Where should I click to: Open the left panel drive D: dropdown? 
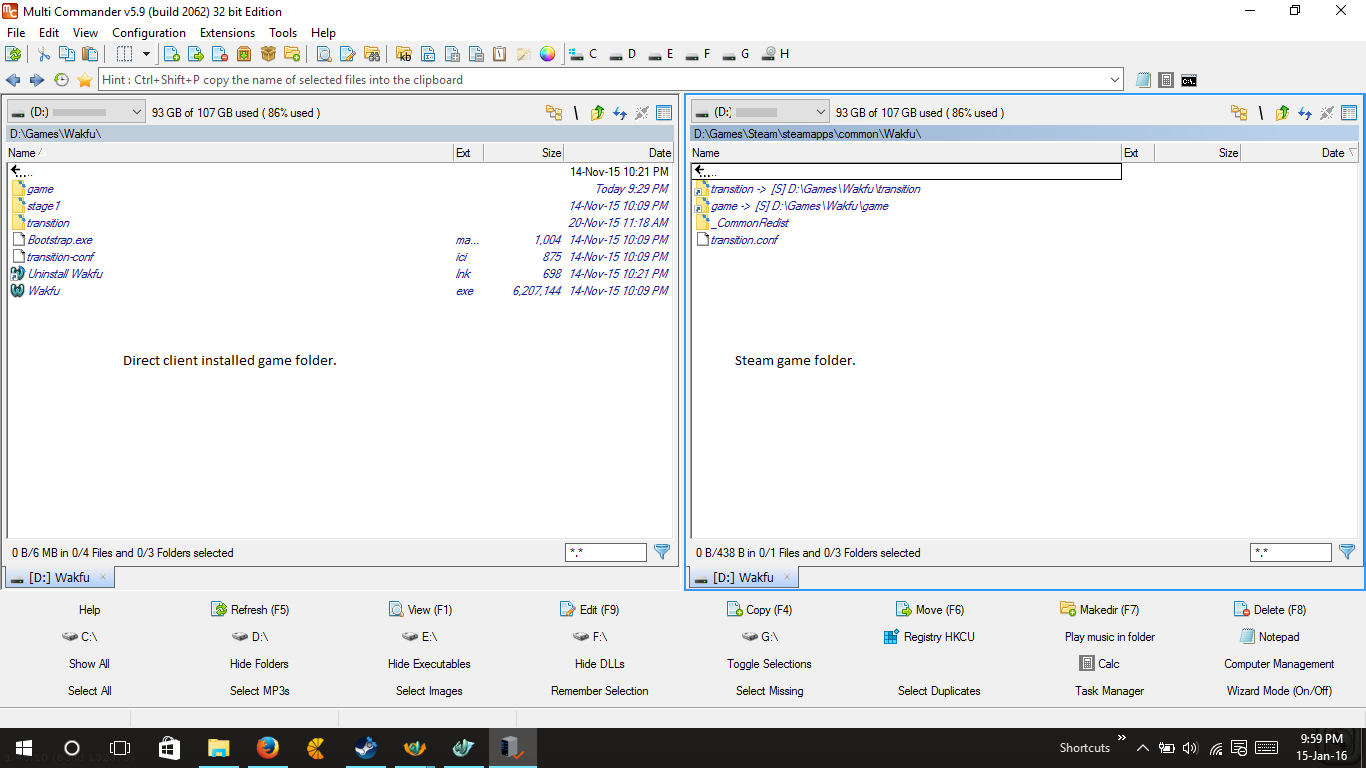137,113
